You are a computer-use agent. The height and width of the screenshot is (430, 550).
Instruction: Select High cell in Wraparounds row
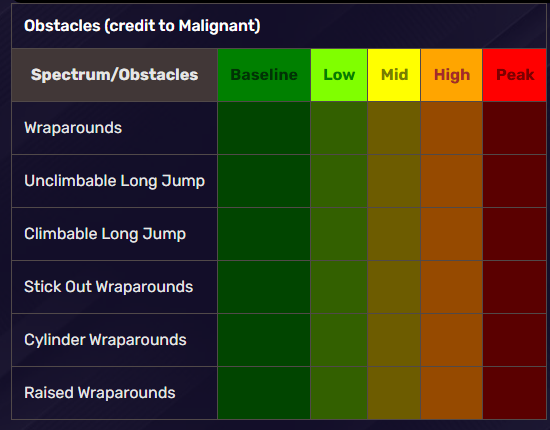coord(451,128)
